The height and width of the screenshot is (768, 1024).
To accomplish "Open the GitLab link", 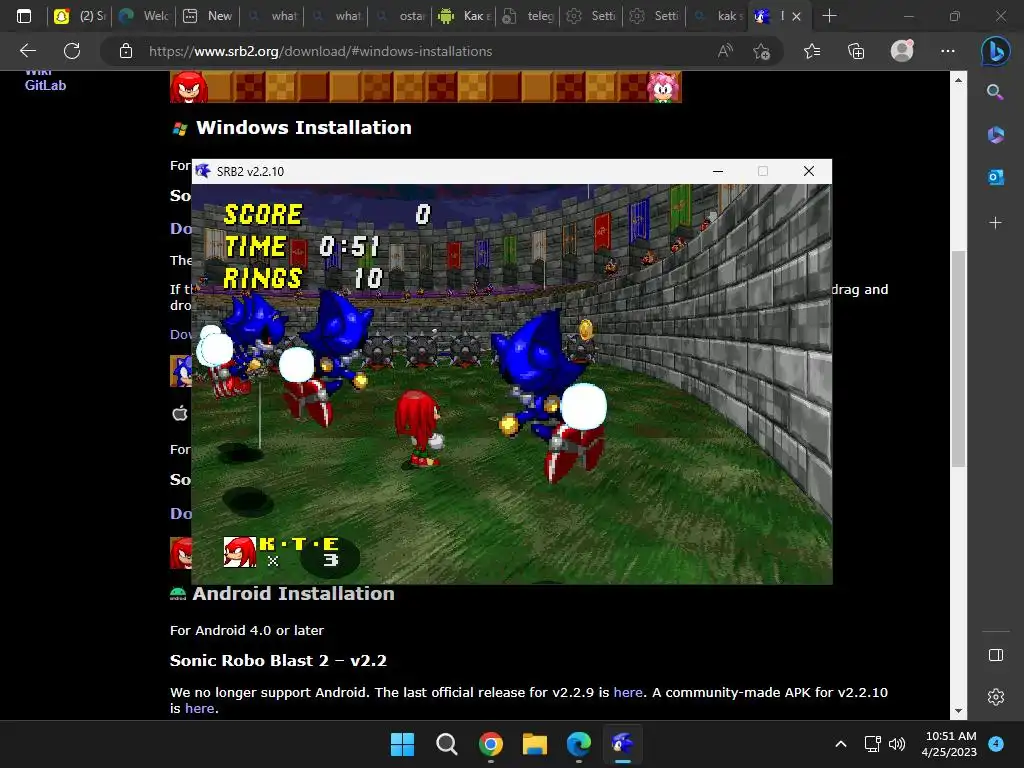I will (45, 85).
